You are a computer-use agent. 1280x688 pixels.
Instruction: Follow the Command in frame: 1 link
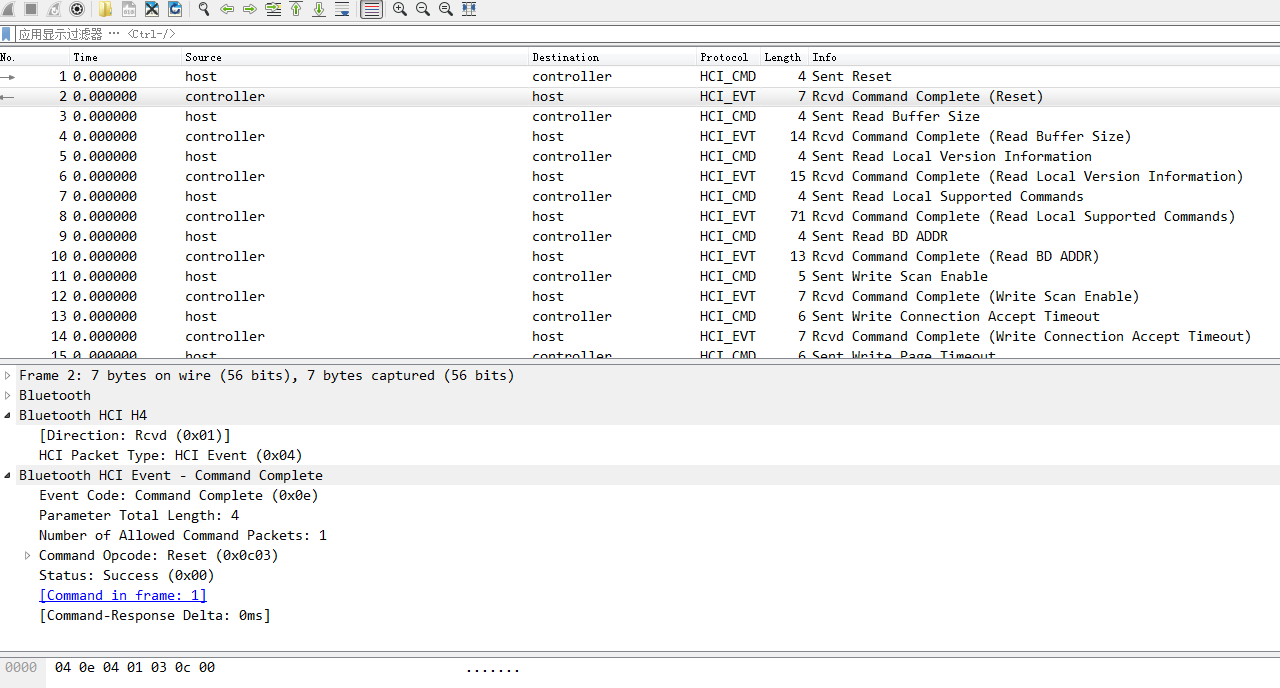122,595
